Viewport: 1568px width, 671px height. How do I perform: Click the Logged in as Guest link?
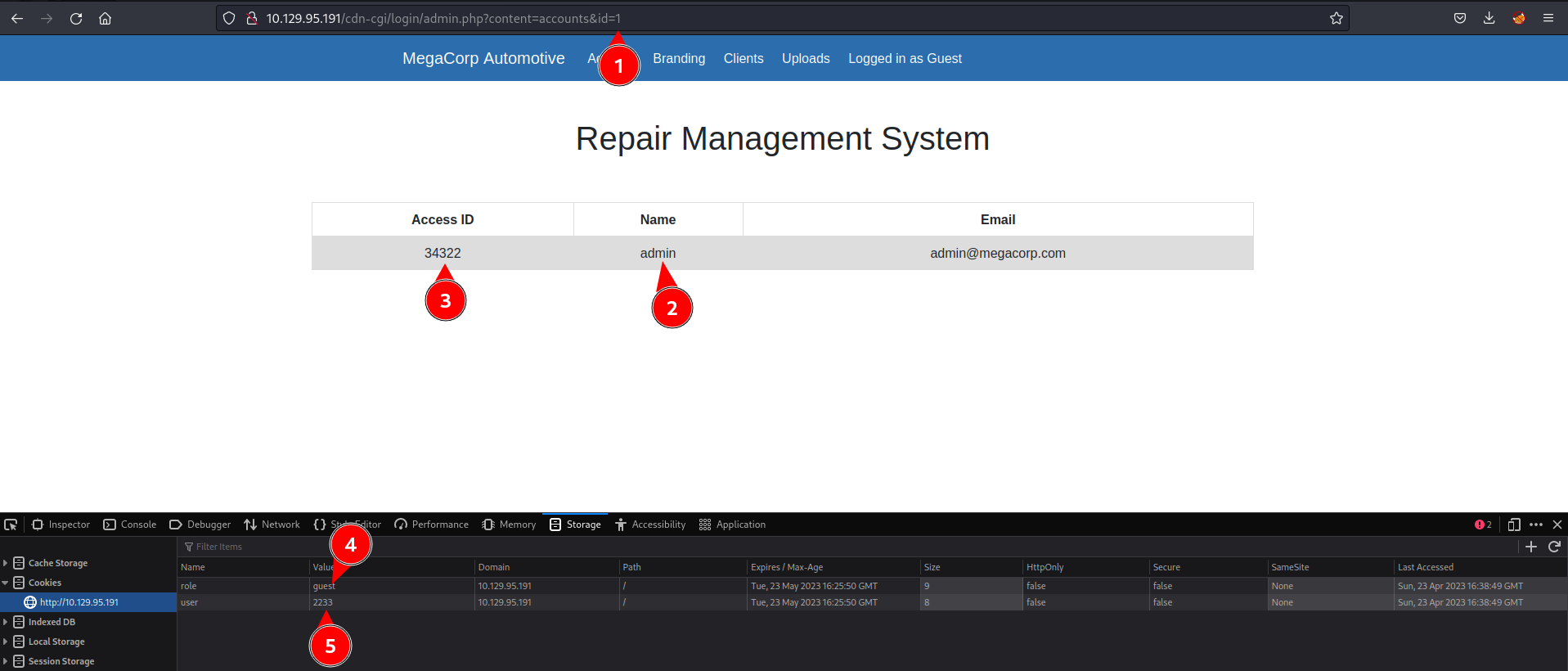point(905,58)
